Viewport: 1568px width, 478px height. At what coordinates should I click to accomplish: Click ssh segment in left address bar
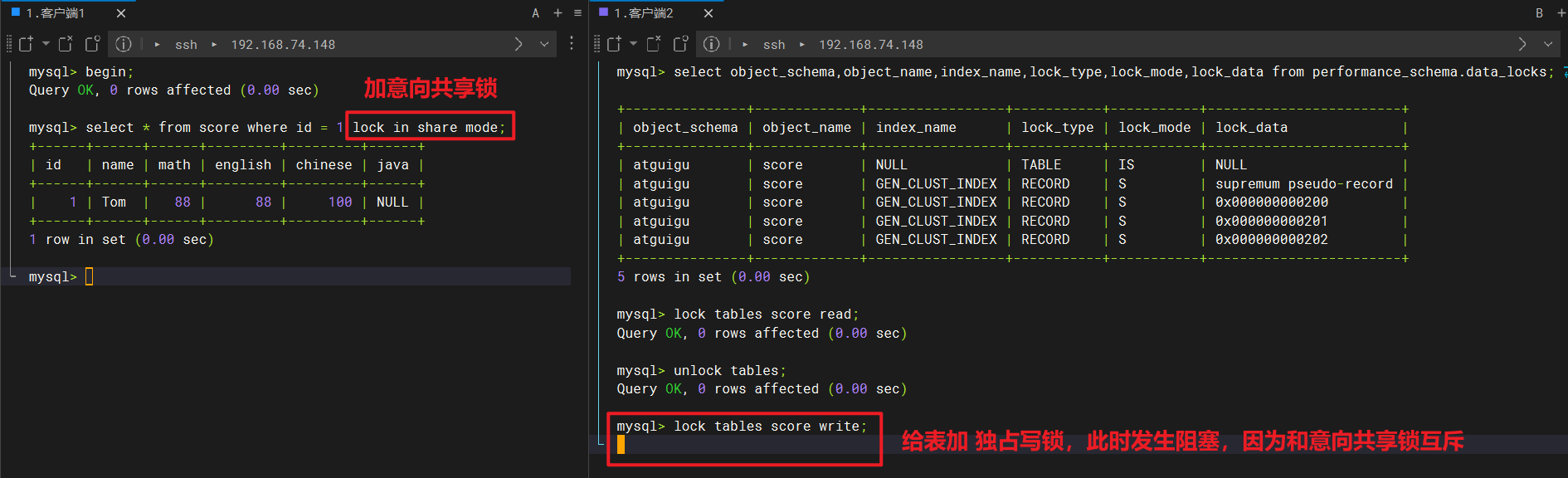click(186, 45)
